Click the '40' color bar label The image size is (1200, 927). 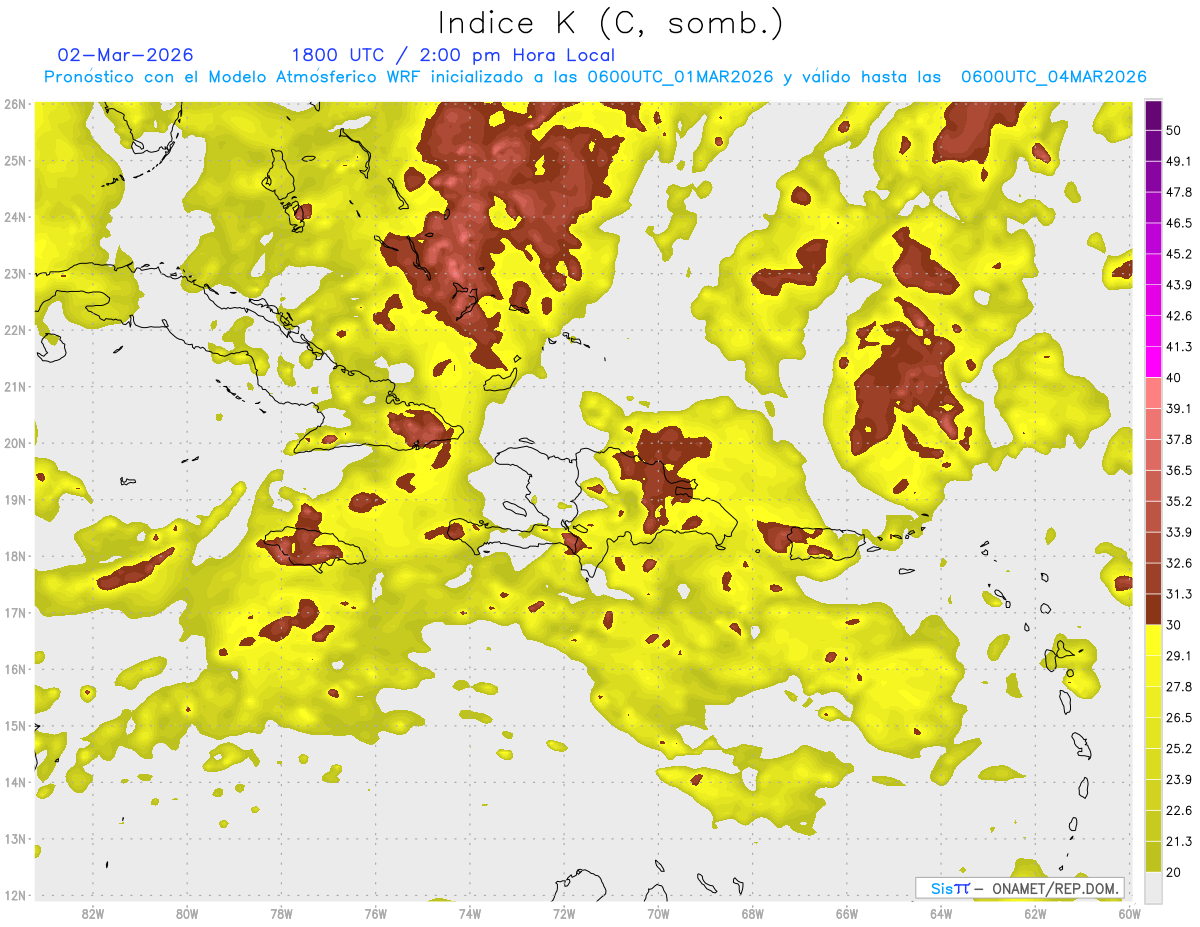tap(1174, 378)
